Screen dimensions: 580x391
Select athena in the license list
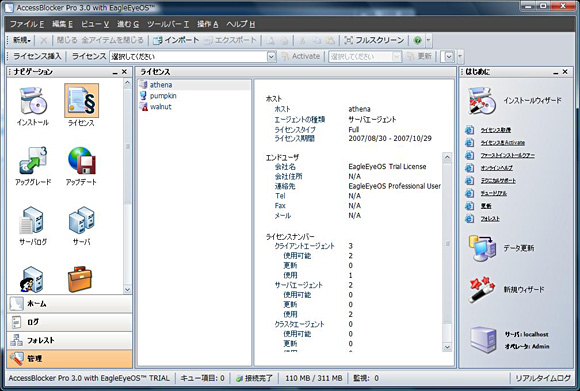pyautogui.click(x=194, y=85)
